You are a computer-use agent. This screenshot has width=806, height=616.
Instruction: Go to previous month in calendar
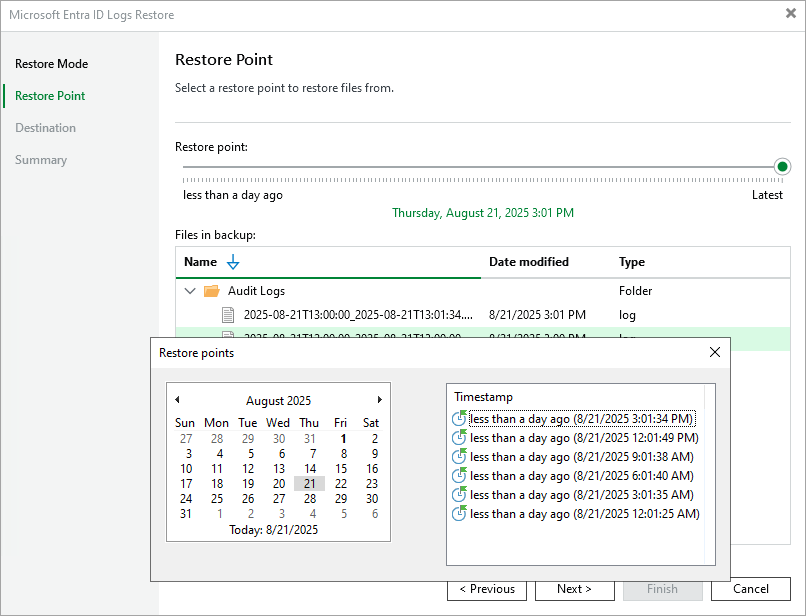point(177,400)
